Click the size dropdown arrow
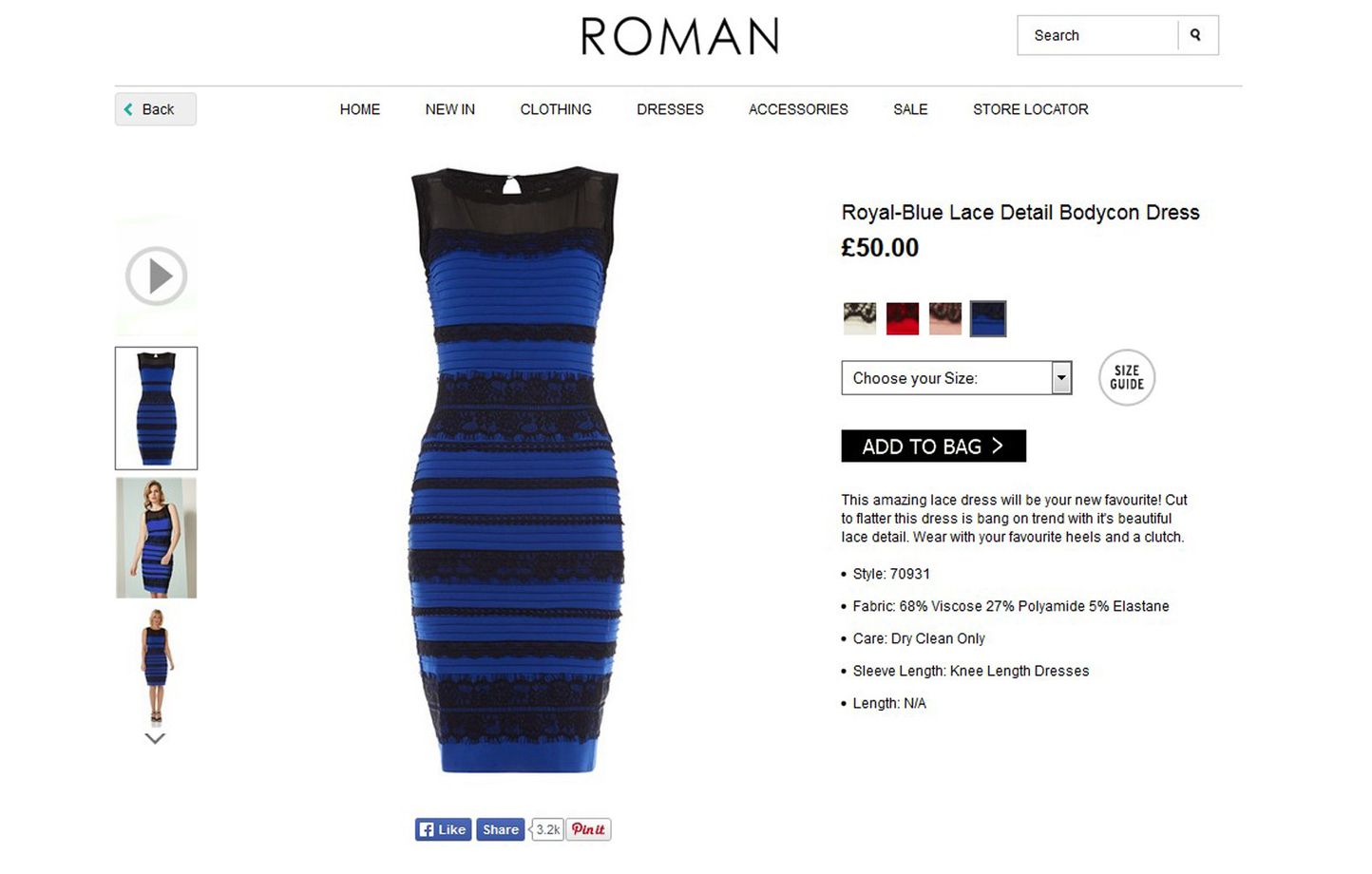 tap(1061, 378)
